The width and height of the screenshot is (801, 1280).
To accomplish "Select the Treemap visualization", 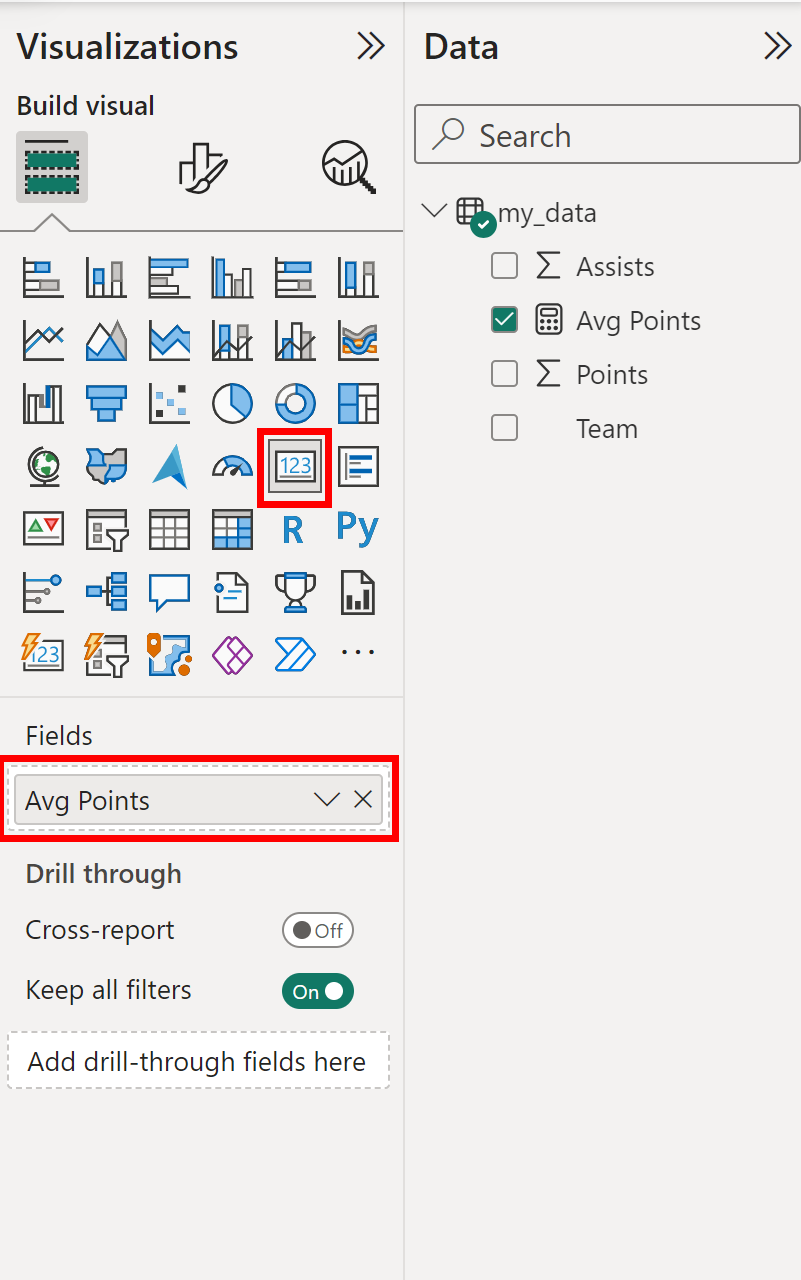I will [x=358, y=403].
